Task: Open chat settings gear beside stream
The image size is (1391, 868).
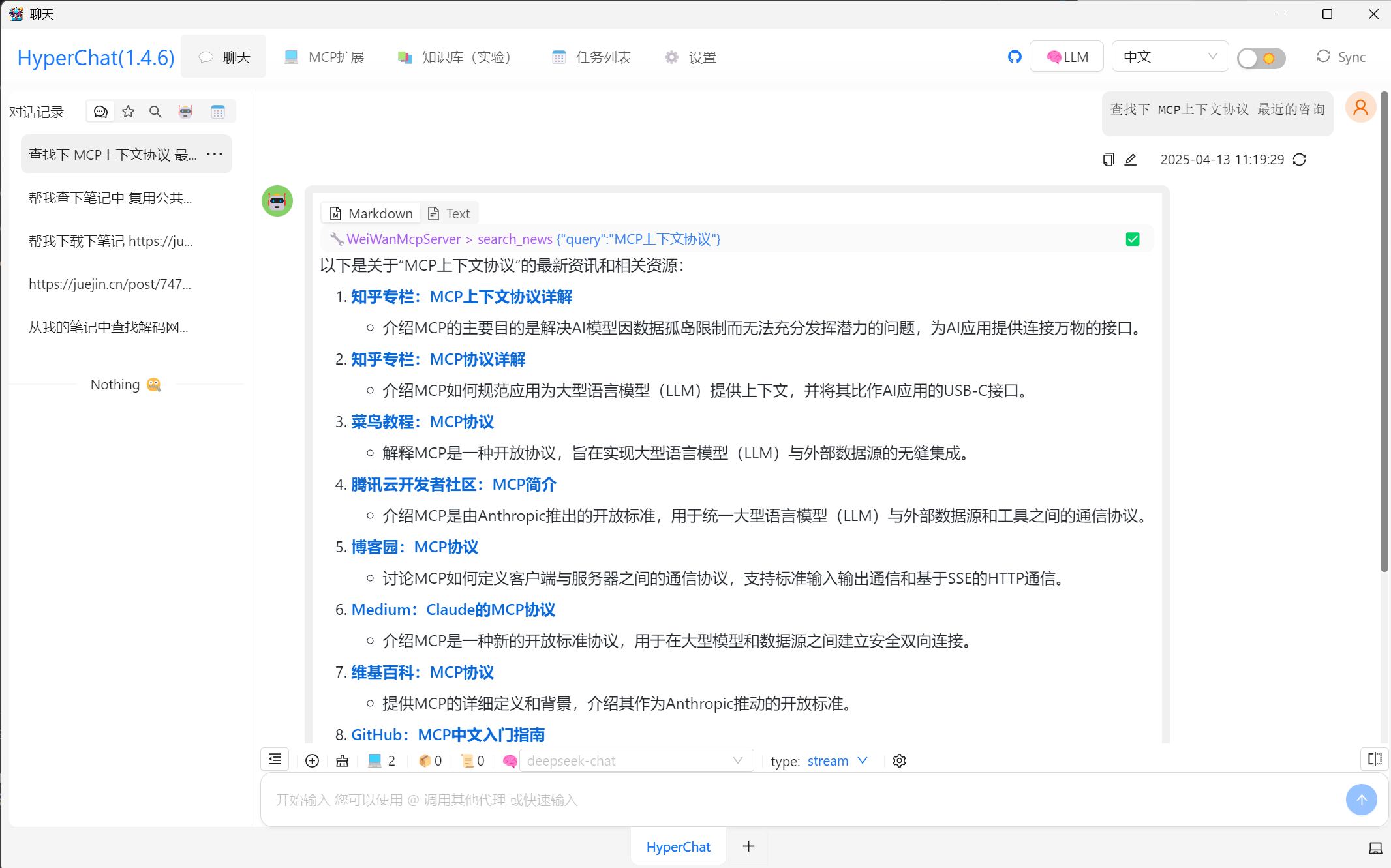Action: pos(899,761)
